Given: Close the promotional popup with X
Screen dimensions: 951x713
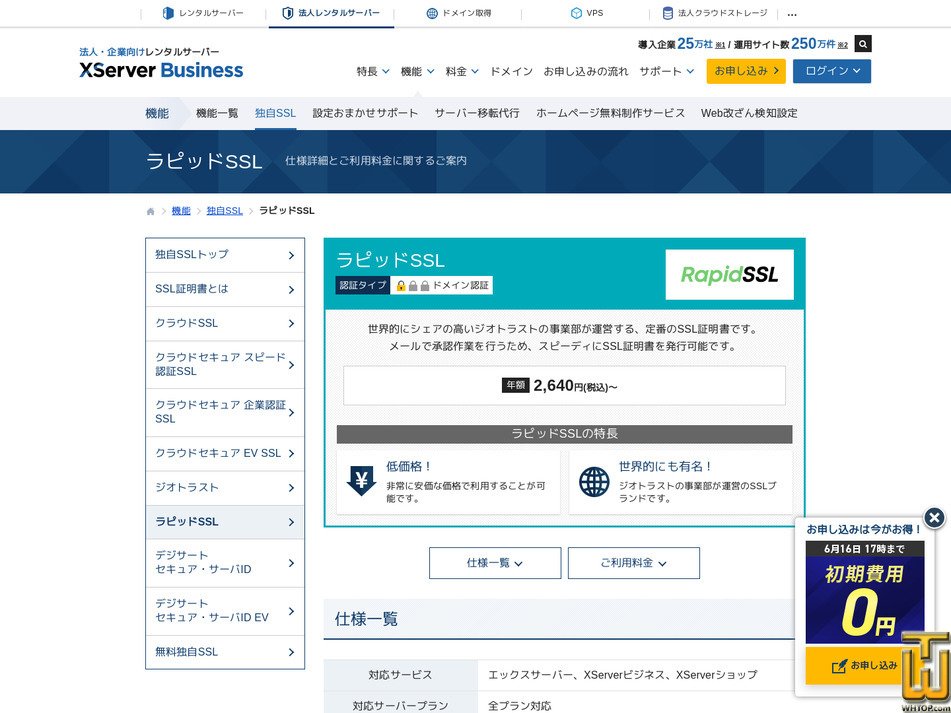Looking at the screenshot, I should point(934,518).
